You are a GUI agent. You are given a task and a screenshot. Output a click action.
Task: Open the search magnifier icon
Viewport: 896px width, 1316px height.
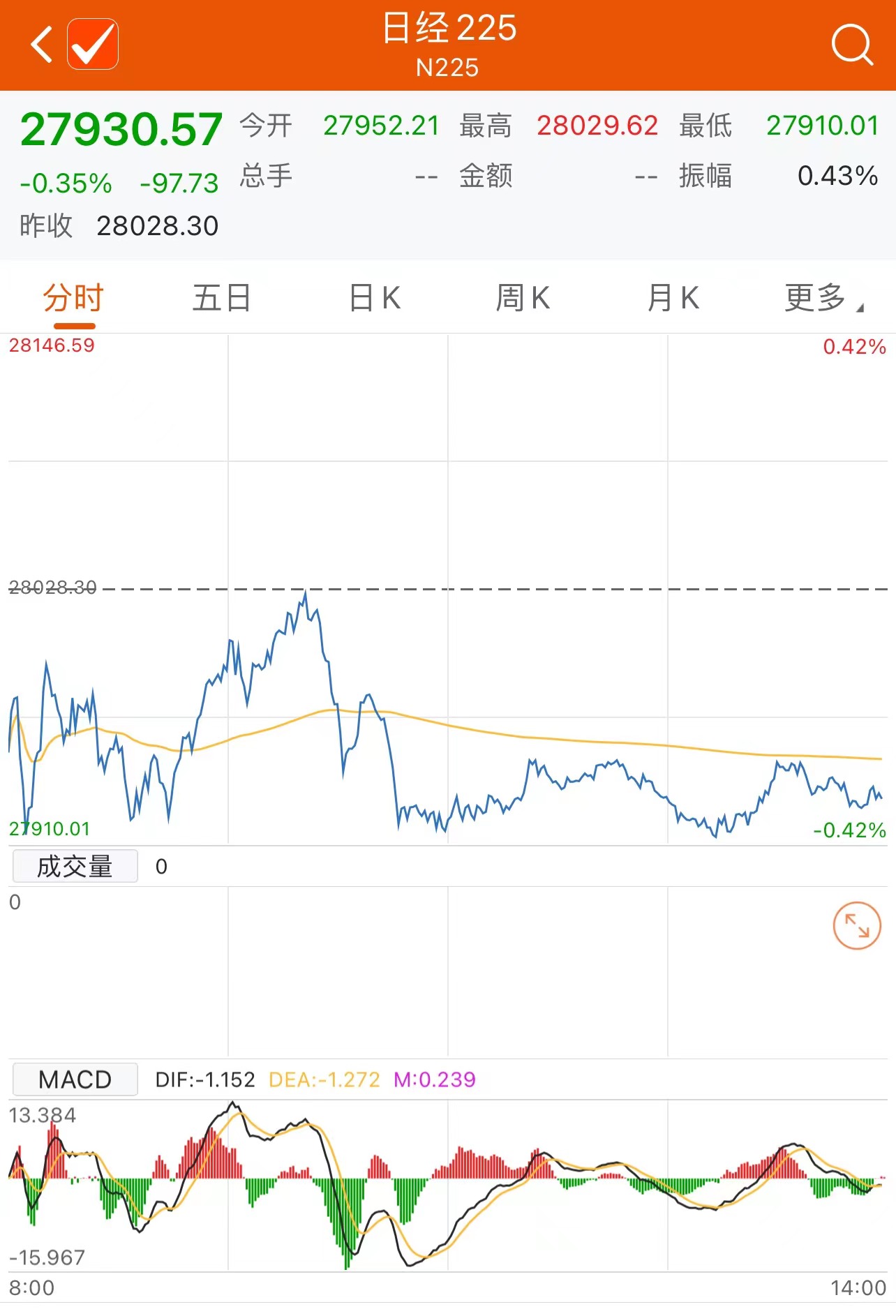click(x=851, y=45)
